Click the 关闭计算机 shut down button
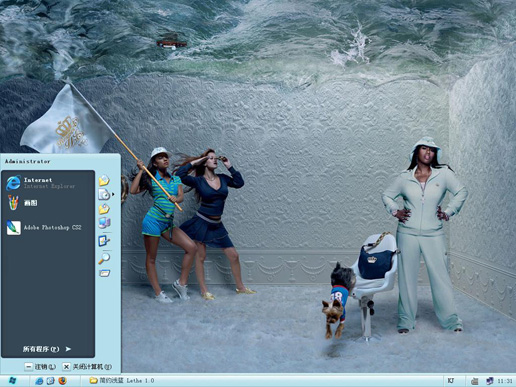This screenshot has width=516, height=387. point(87,367)
